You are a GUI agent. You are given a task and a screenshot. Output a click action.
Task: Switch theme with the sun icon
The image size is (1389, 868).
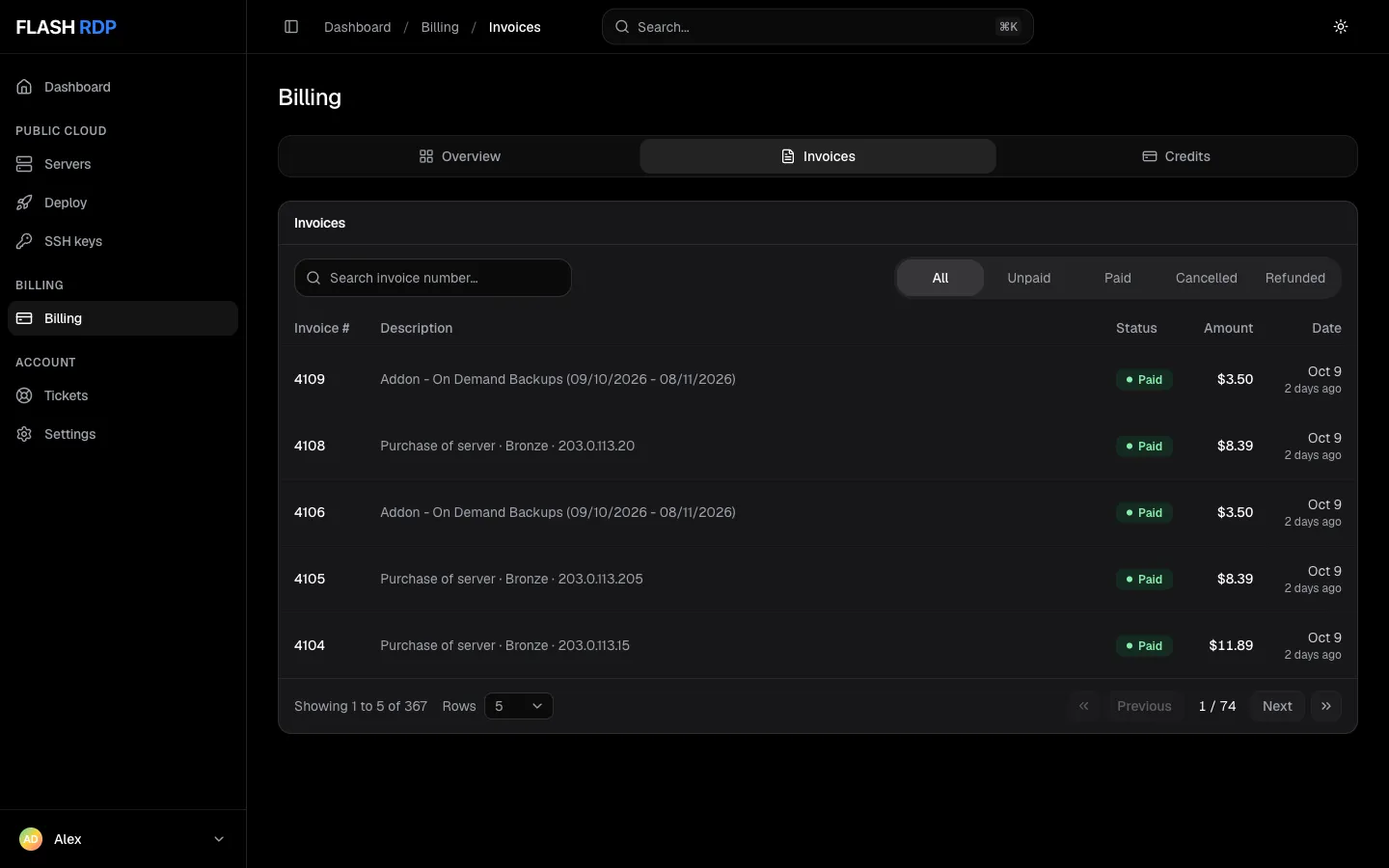tap(1341, 27)
